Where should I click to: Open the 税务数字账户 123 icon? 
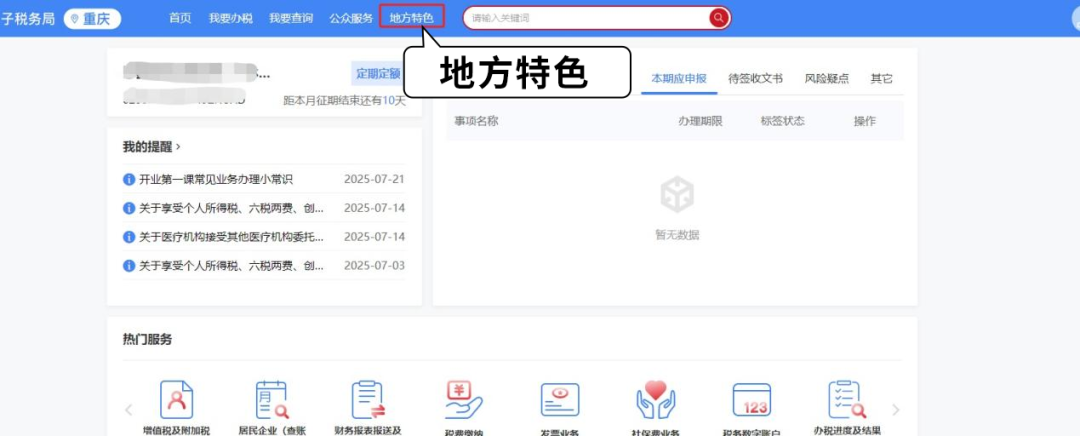pos(751,400)
